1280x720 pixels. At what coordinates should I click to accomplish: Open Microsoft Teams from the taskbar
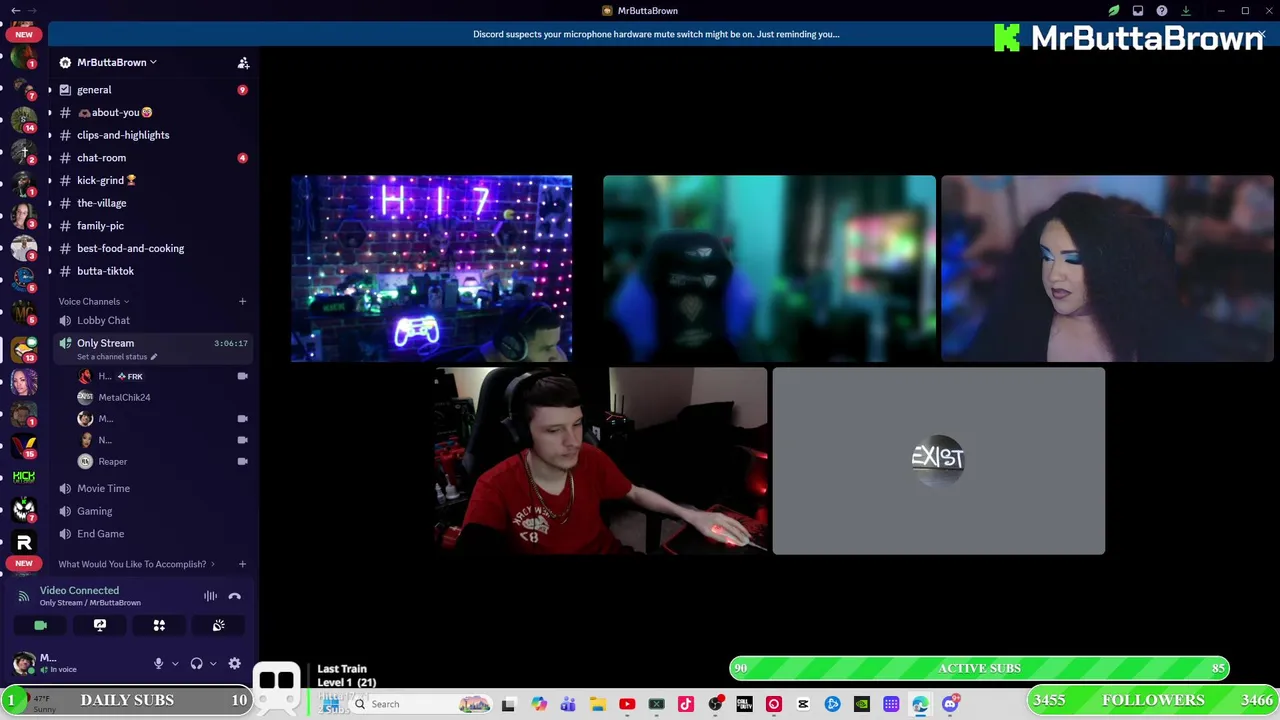[x=568, y=704]
